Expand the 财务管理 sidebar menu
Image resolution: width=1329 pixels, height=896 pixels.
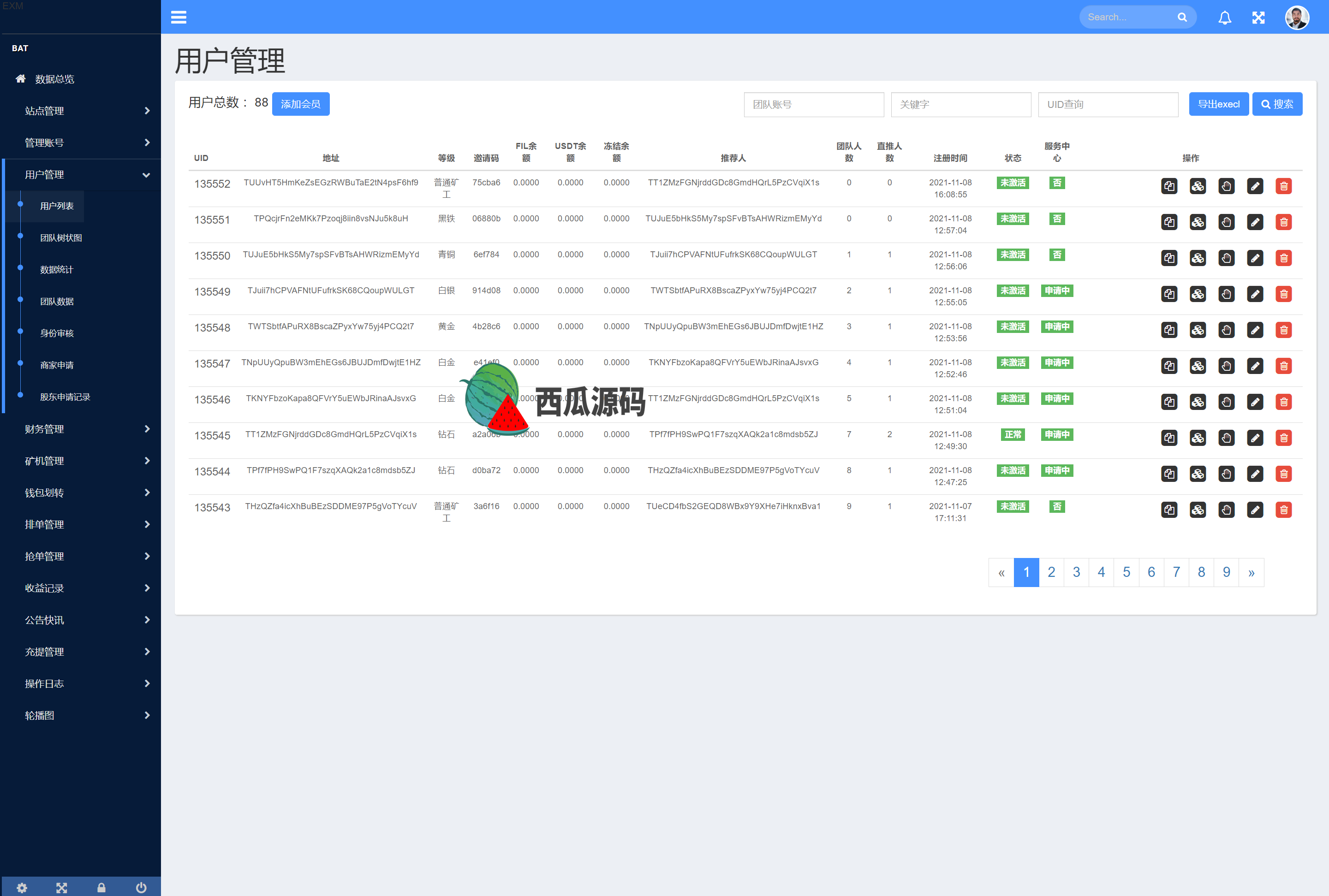coord(81,429)
